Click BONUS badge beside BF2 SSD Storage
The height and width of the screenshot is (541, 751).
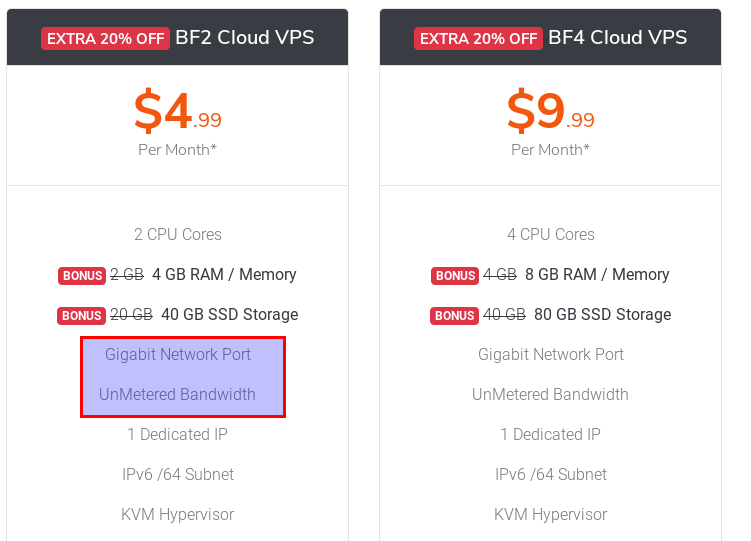click(x=82, y=315)
